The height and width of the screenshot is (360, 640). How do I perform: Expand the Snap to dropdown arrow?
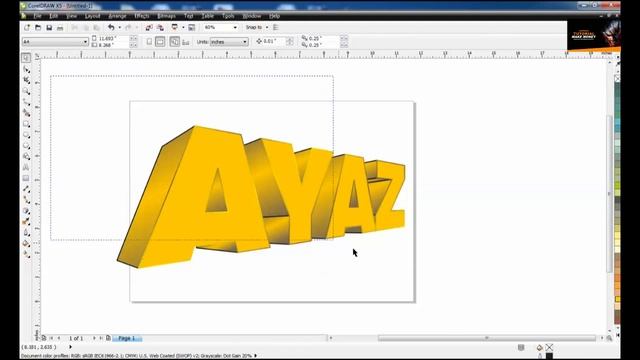tap(267, 27)
